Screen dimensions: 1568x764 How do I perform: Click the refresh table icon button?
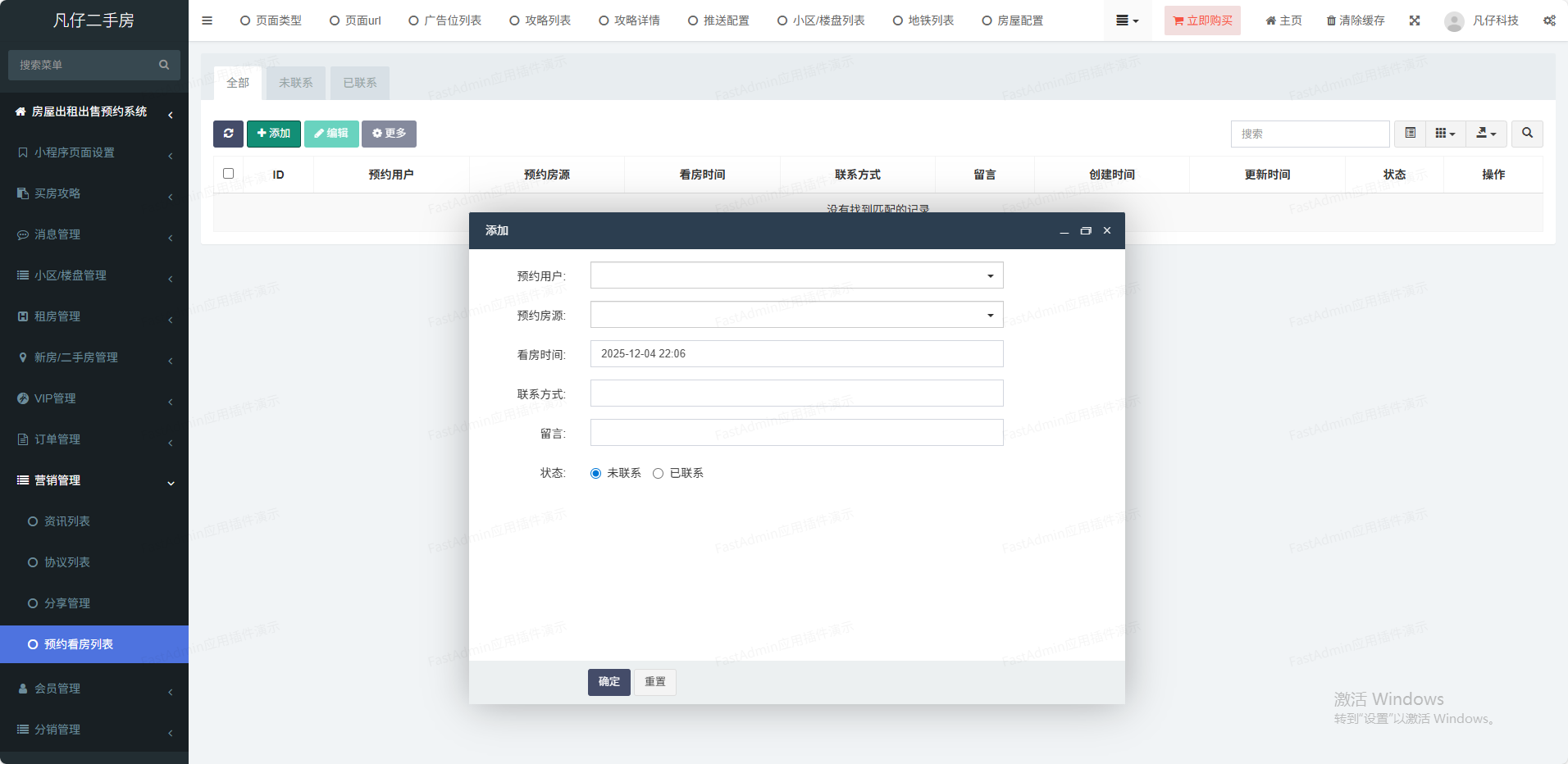(x=228, y=134)
